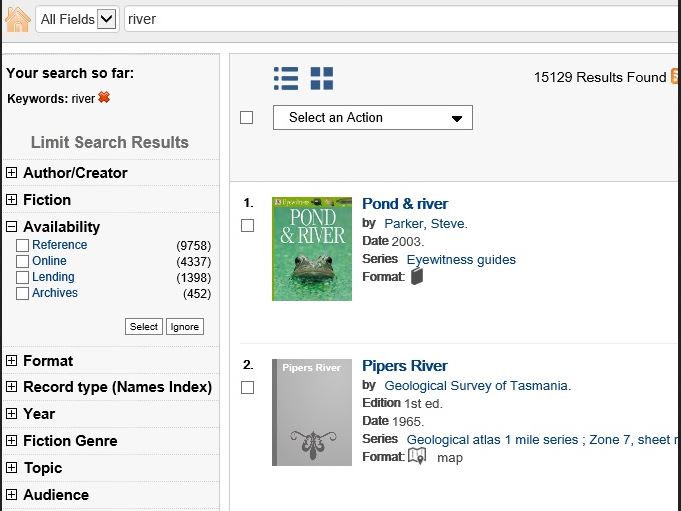Screen dimensions: 681x511
Task: Open the Pipers River title link
Action: click(404, 366)
